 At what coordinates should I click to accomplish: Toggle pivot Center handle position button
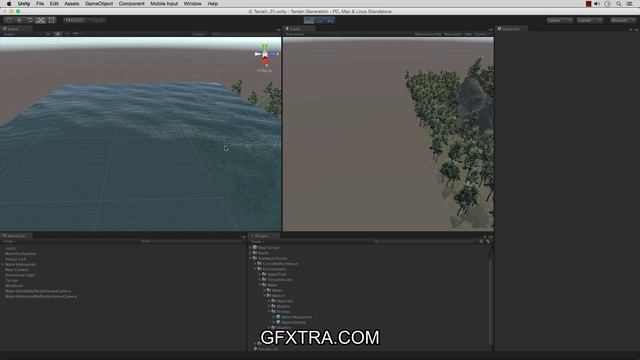[x=74, y=20]
